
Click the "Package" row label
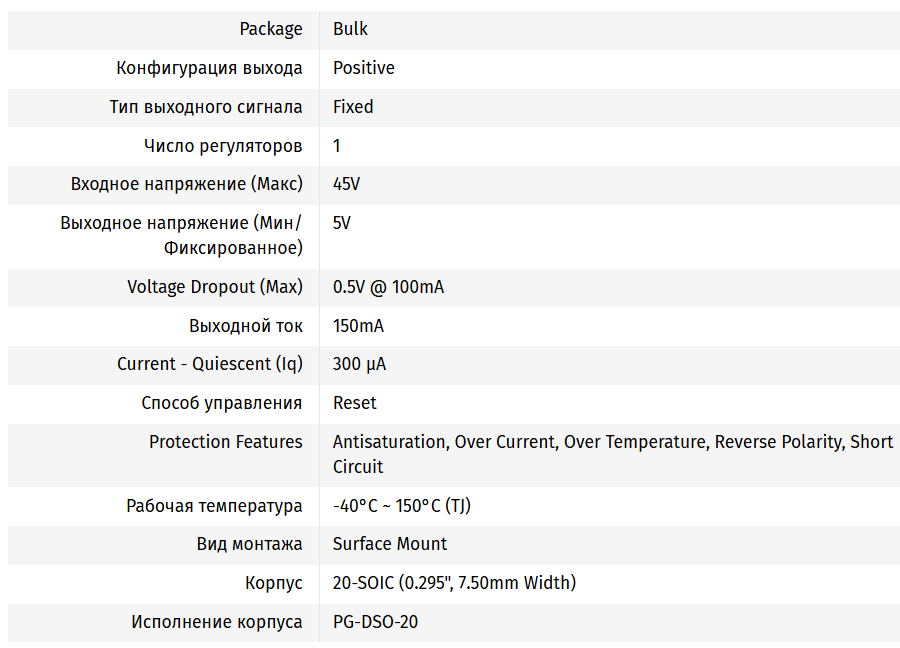(x=270, y=29)
